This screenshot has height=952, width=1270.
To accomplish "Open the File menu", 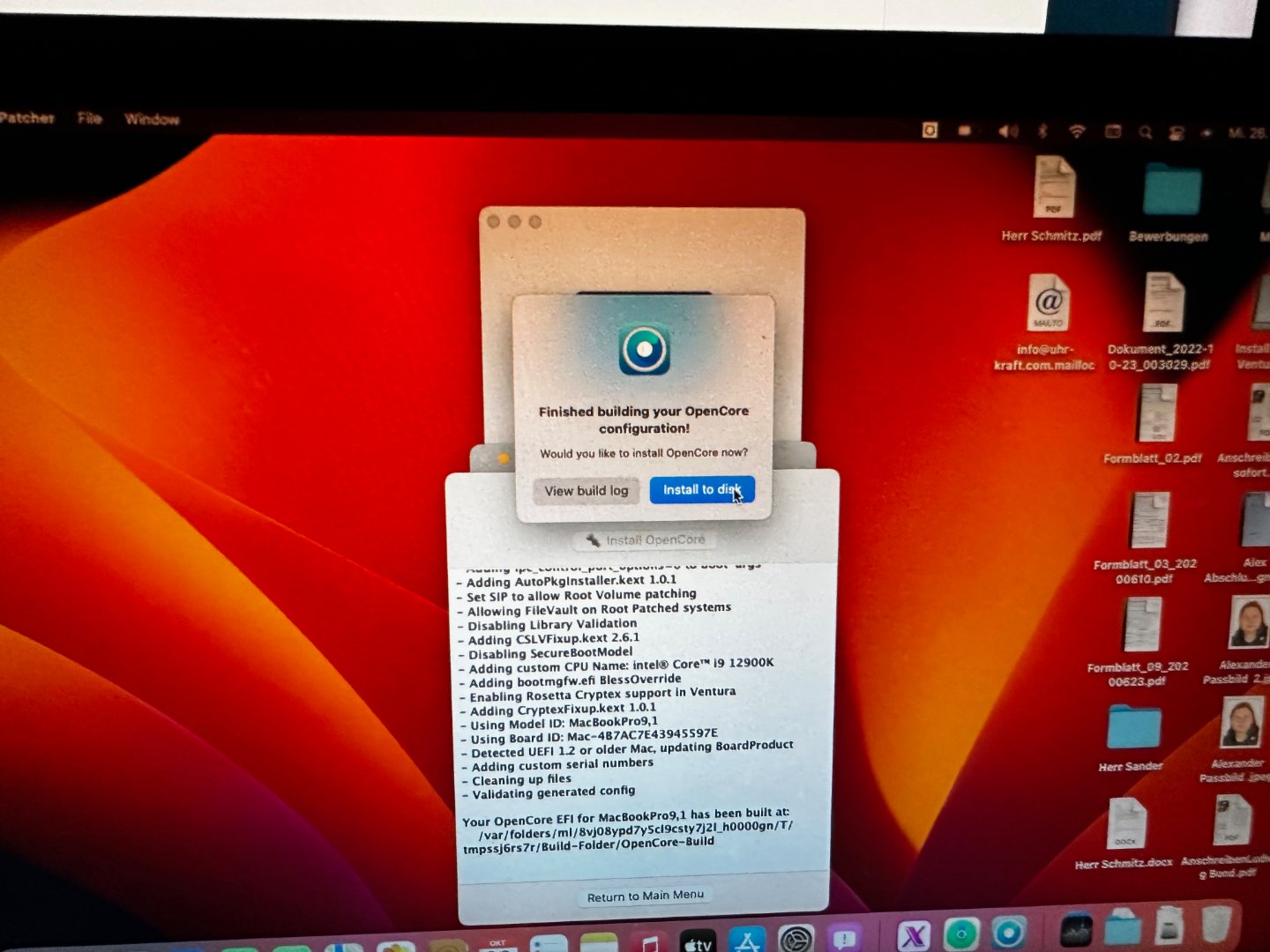I will coord(89,118).
